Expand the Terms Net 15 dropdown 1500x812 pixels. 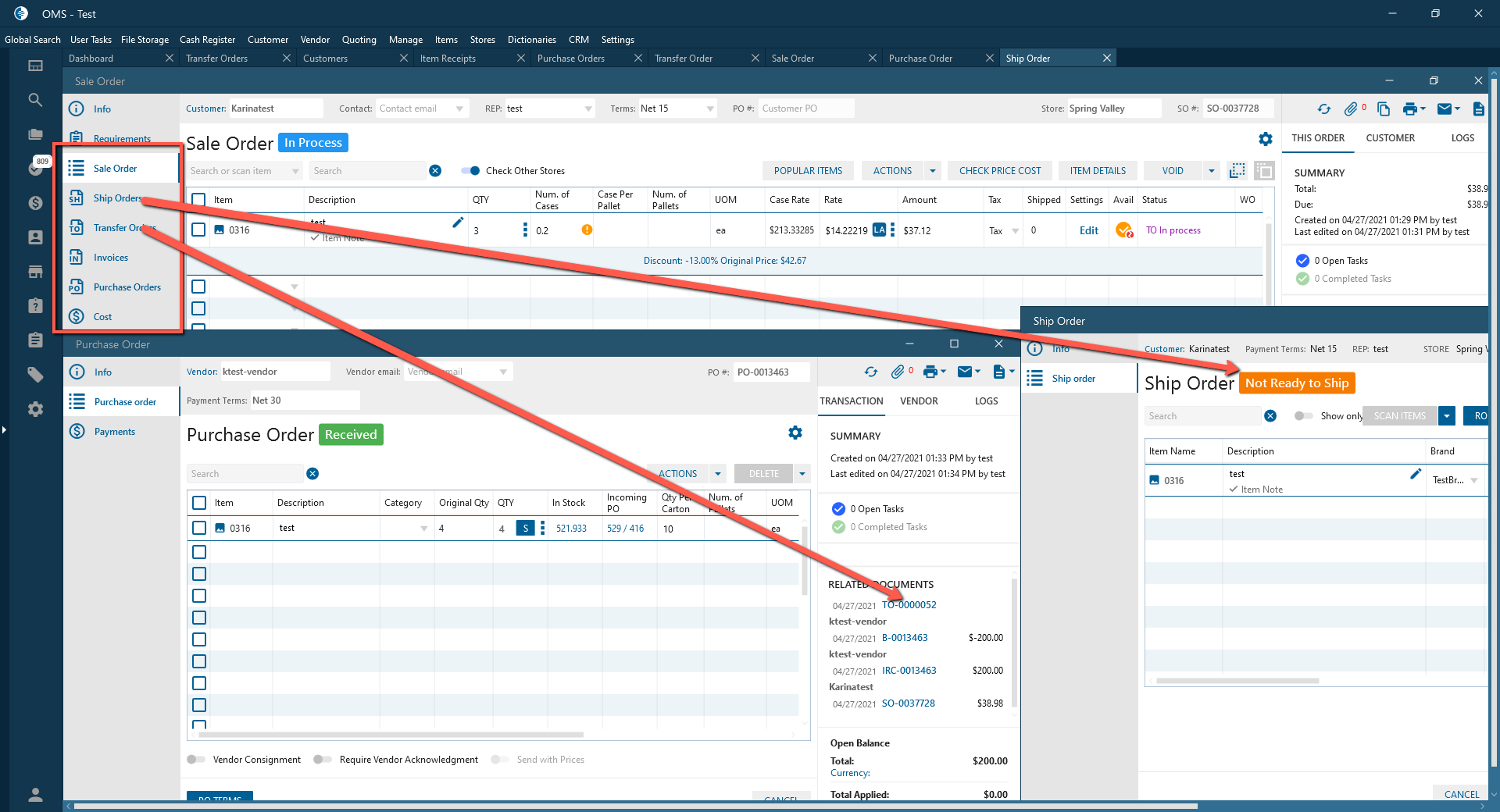coord(710,109)
